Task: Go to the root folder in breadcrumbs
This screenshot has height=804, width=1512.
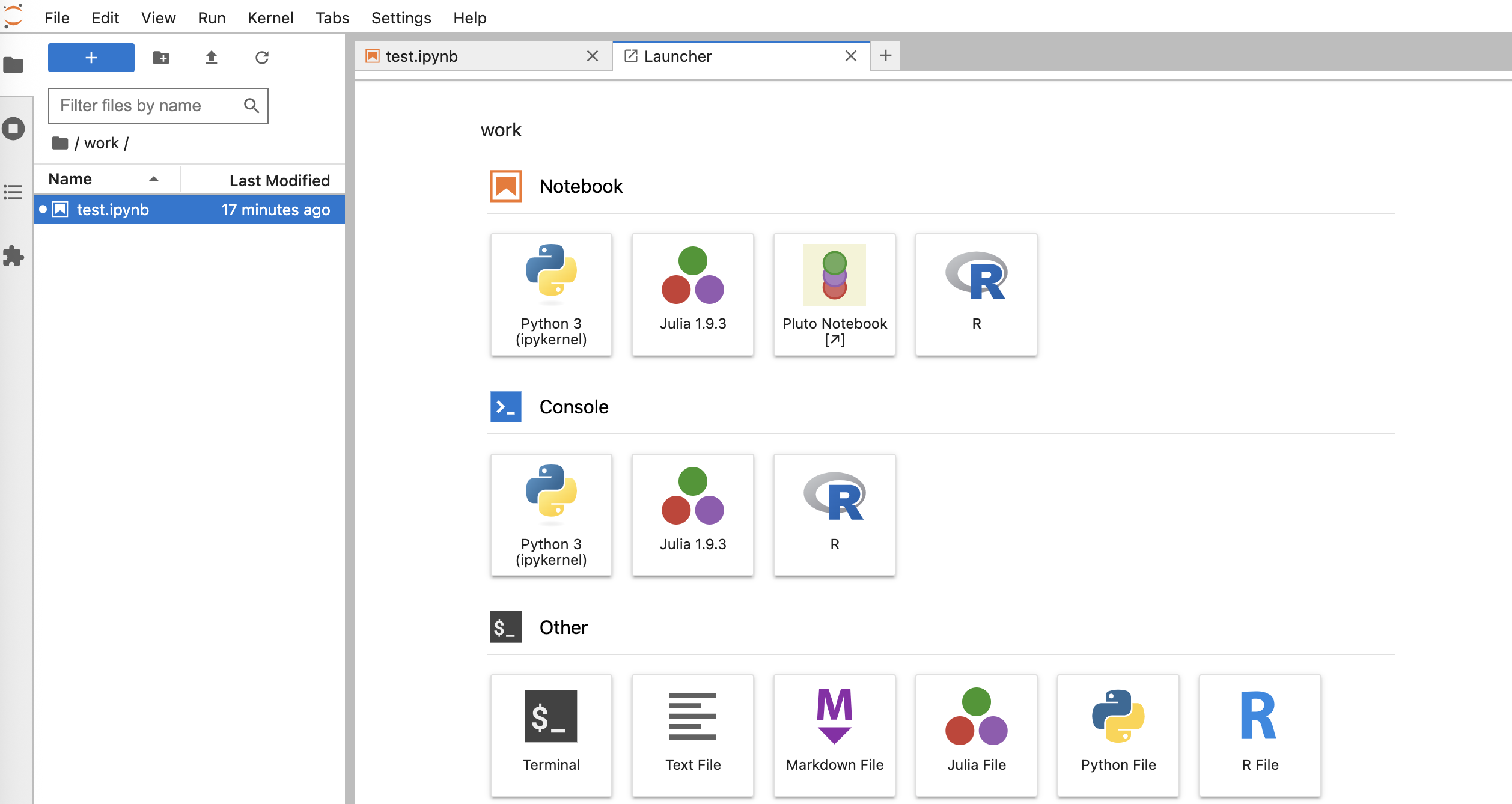Action: click(60, 143)
